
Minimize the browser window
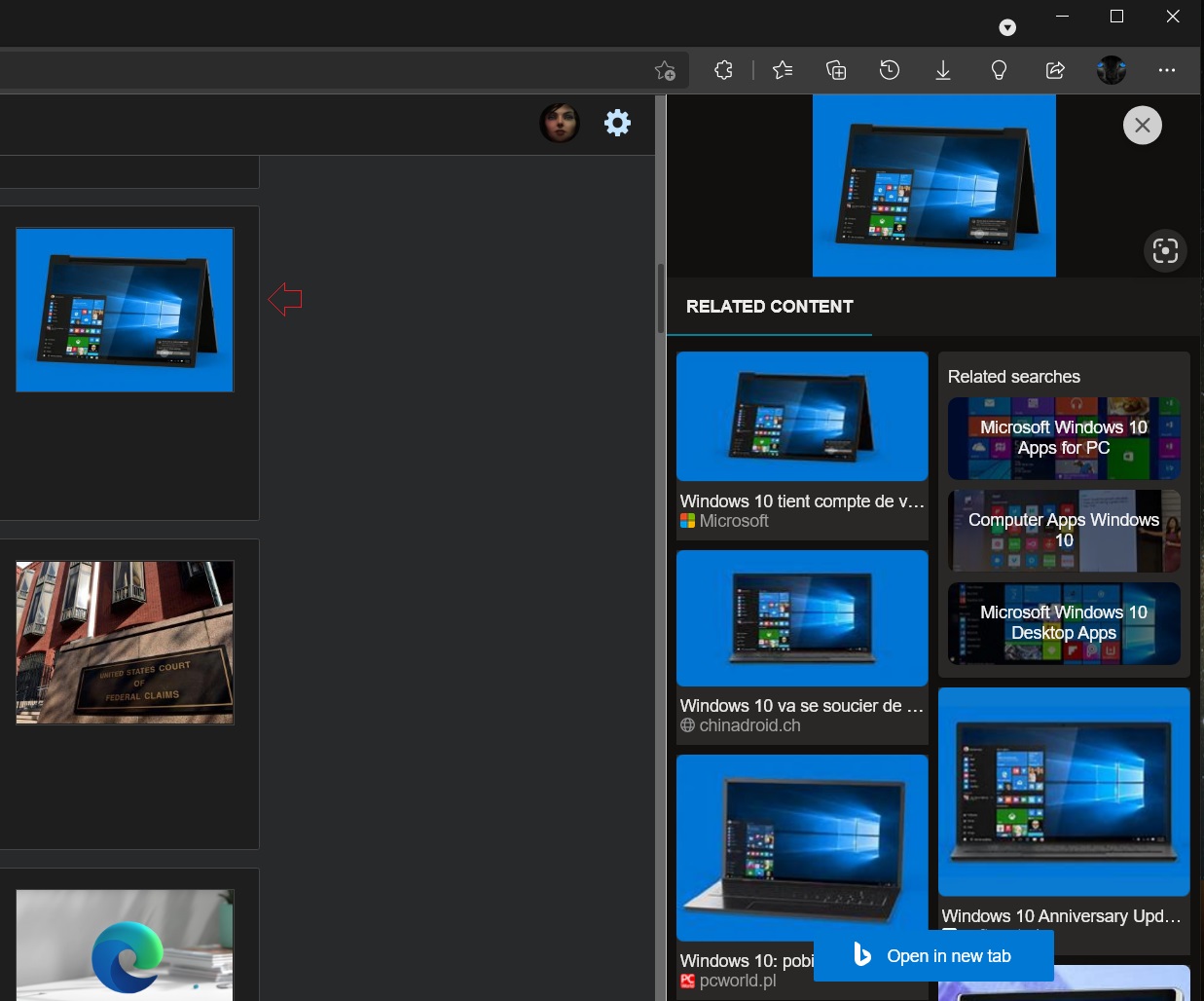1063,17
